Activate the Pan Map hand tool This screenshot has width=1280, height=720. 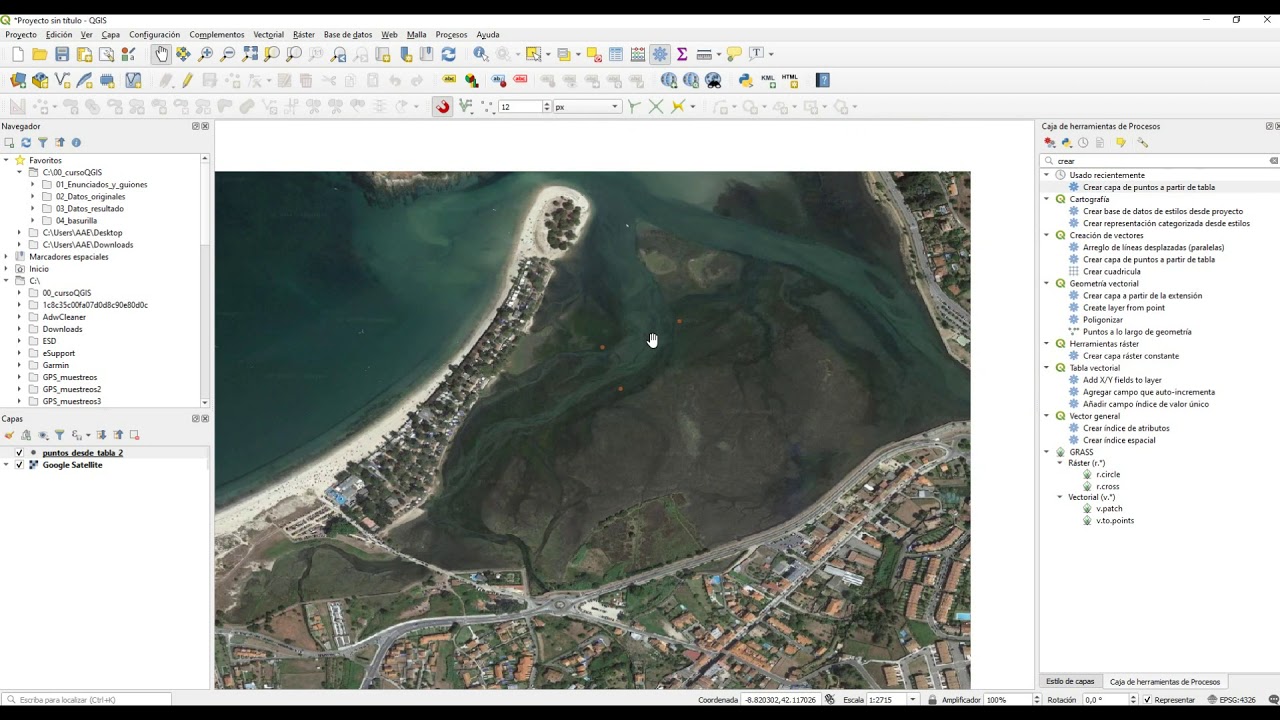(161, 54)
